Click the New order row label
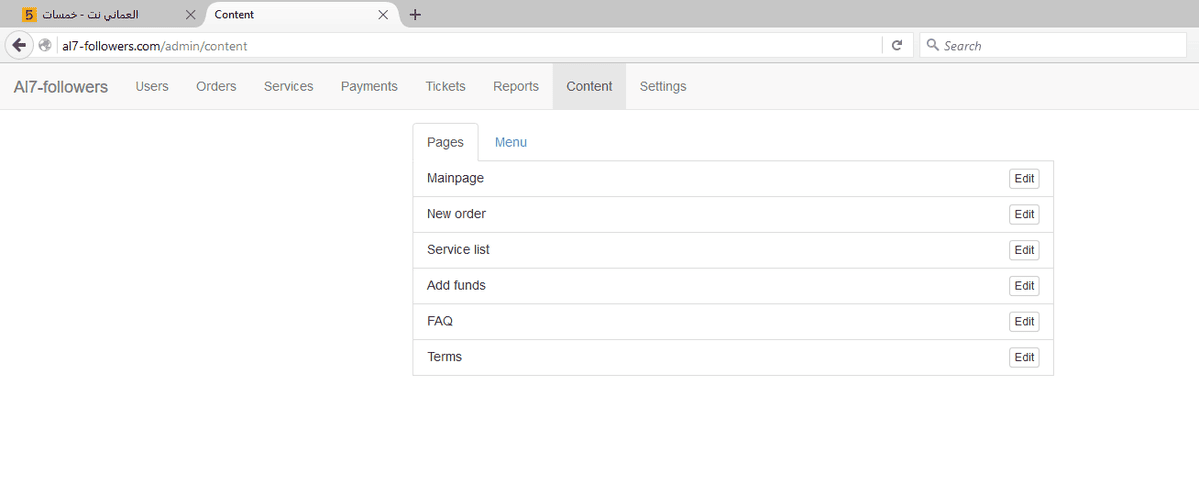The width and height of the screenshot is (1199, 495). tap(457, 214)
